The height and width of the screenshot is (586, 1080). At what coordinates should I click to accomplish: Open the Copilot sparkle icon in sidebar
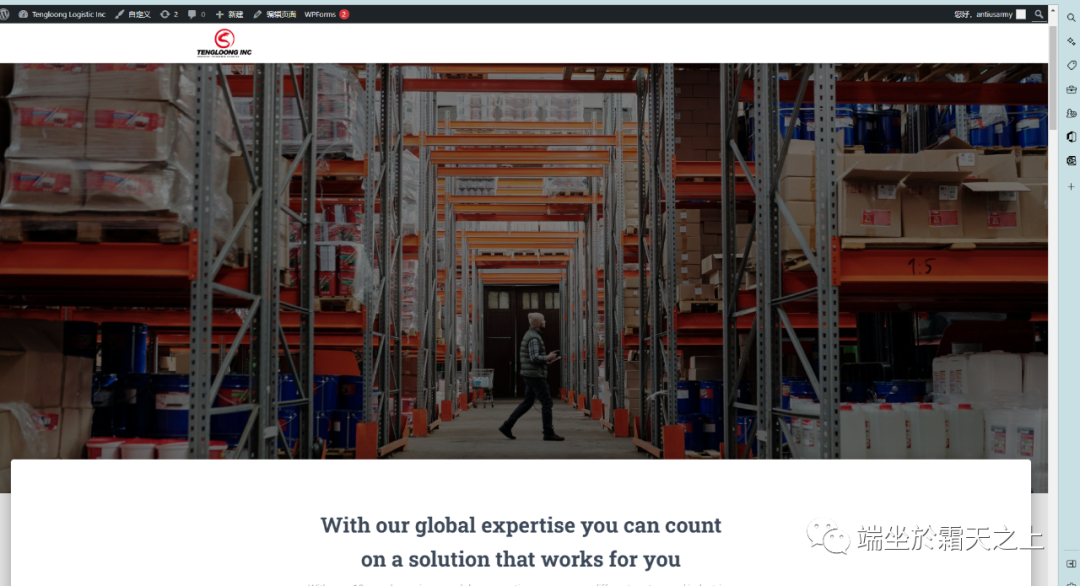pyautogui.click(x=1071, y=41)
